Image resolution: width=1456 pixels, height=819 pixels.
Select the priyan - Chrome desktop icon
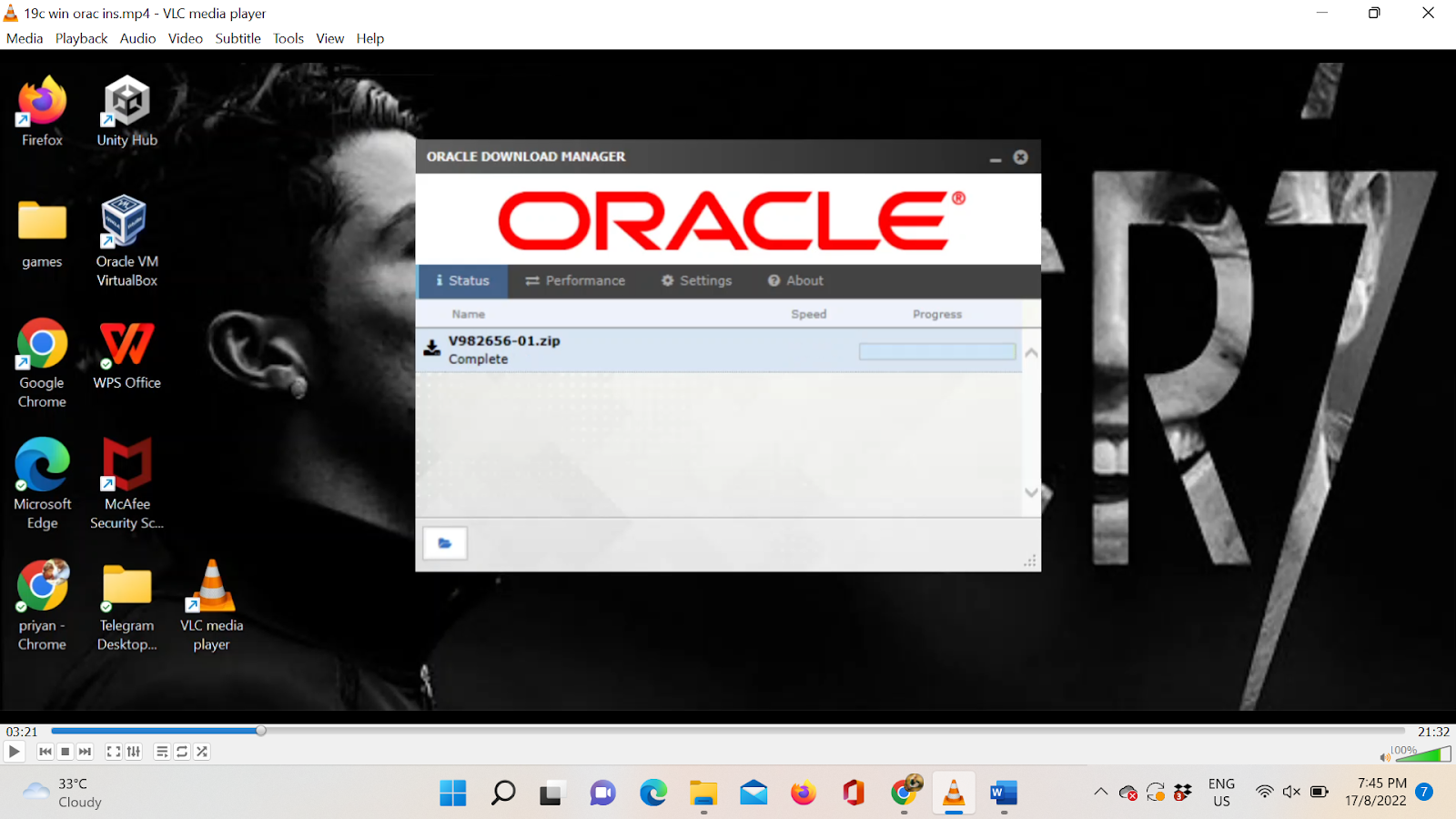click(42, 605)
